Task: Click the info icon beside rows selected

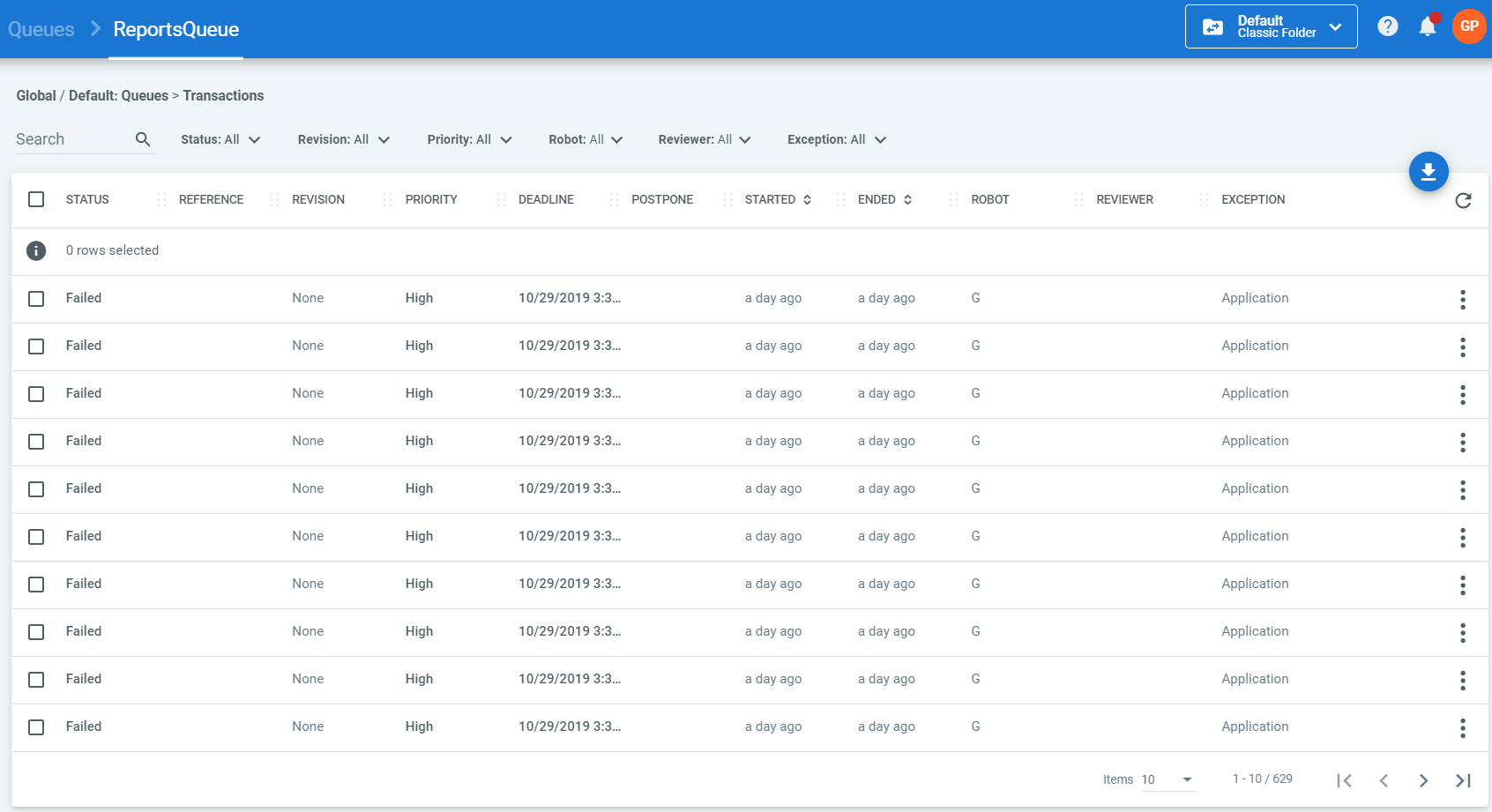Action: click(x=36, y=251)
